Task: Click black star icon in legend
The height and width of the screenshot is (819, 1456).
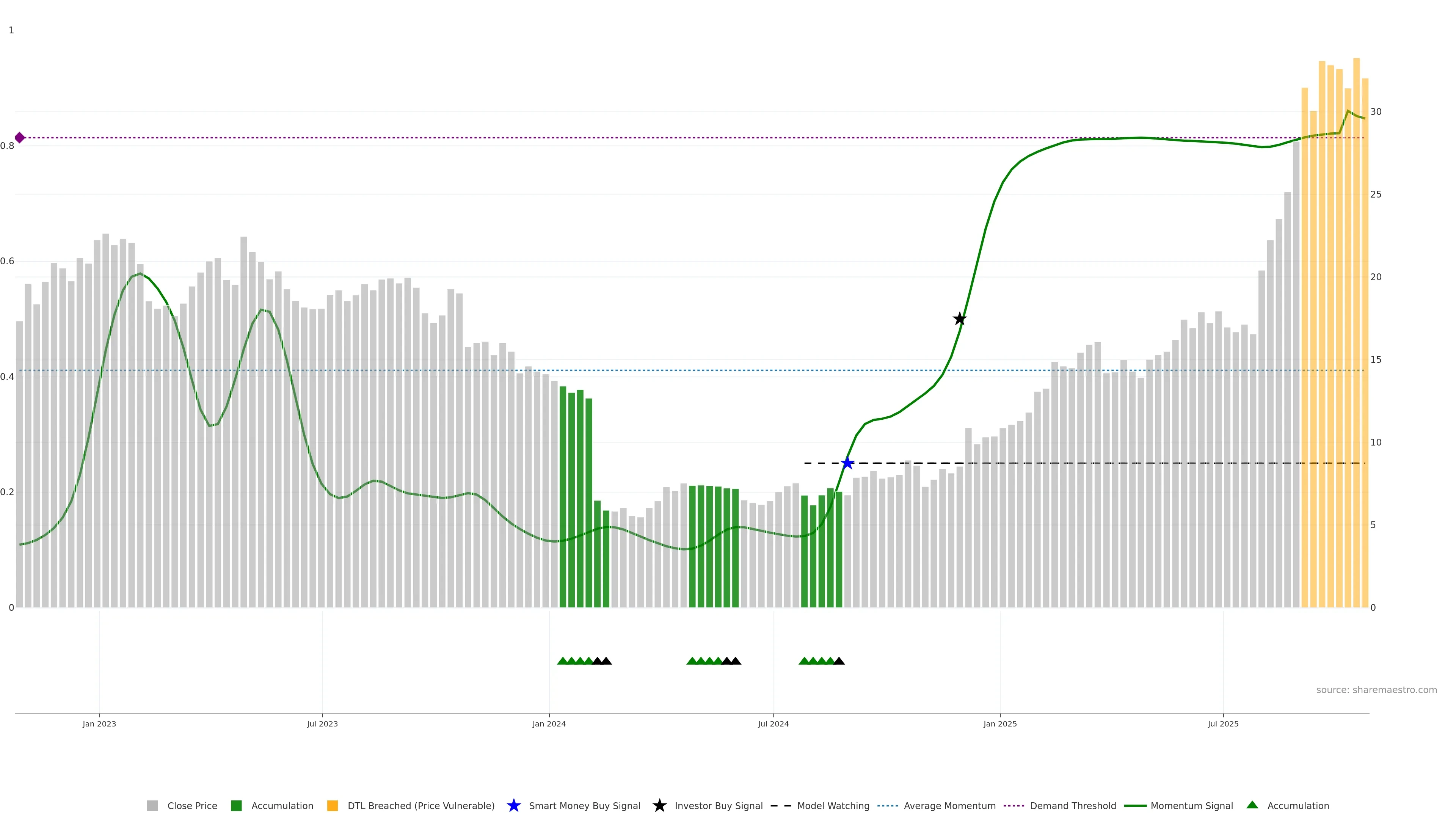Action: (x=659, y=806)
